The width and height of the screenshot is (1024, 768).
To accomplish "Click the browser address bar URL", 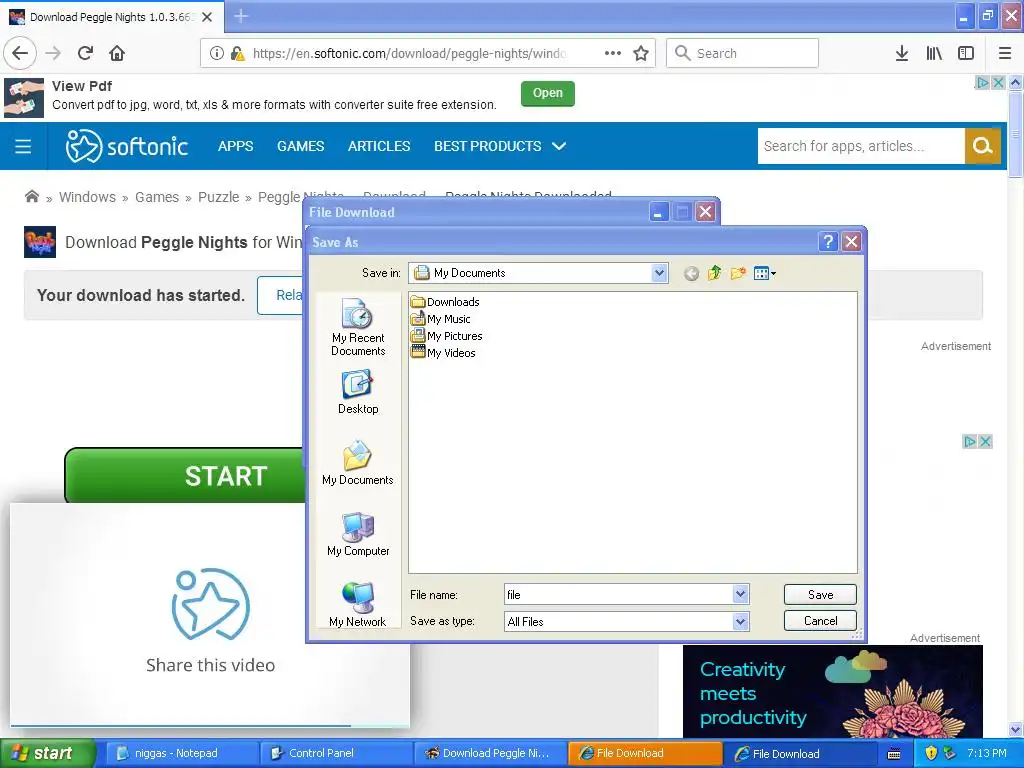I will (409, 54).
